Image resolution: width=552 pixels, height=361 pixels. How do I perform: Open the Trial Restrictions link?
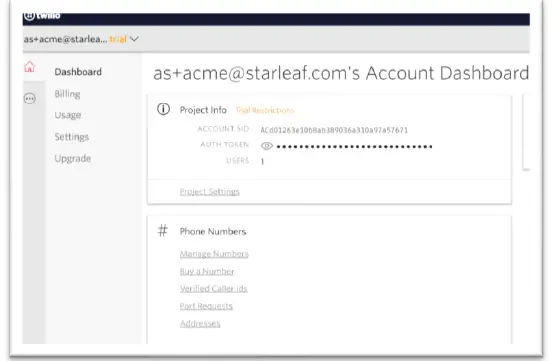(265, 110)
